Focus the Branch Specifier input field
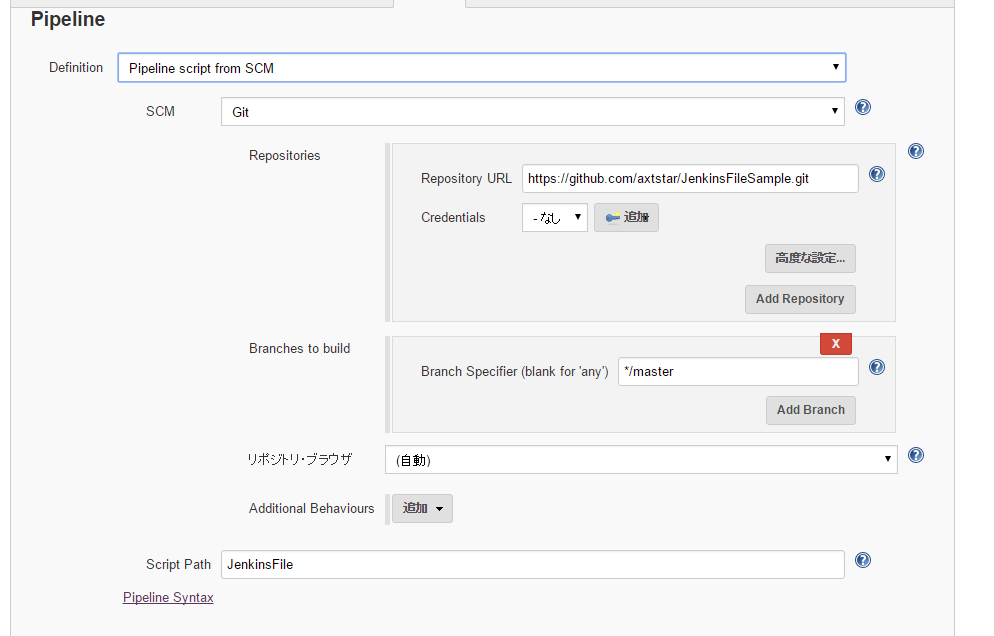 pyautogui.click(x=739, y=372)
